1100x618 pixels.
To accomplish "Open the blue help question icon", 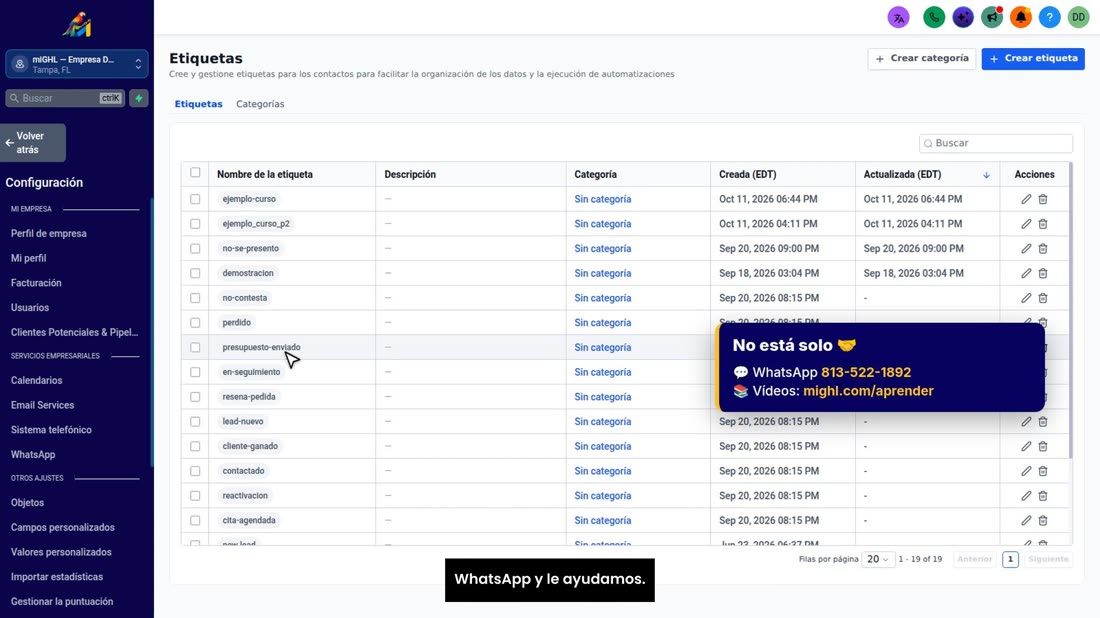I will click(x=1049, y=18).
